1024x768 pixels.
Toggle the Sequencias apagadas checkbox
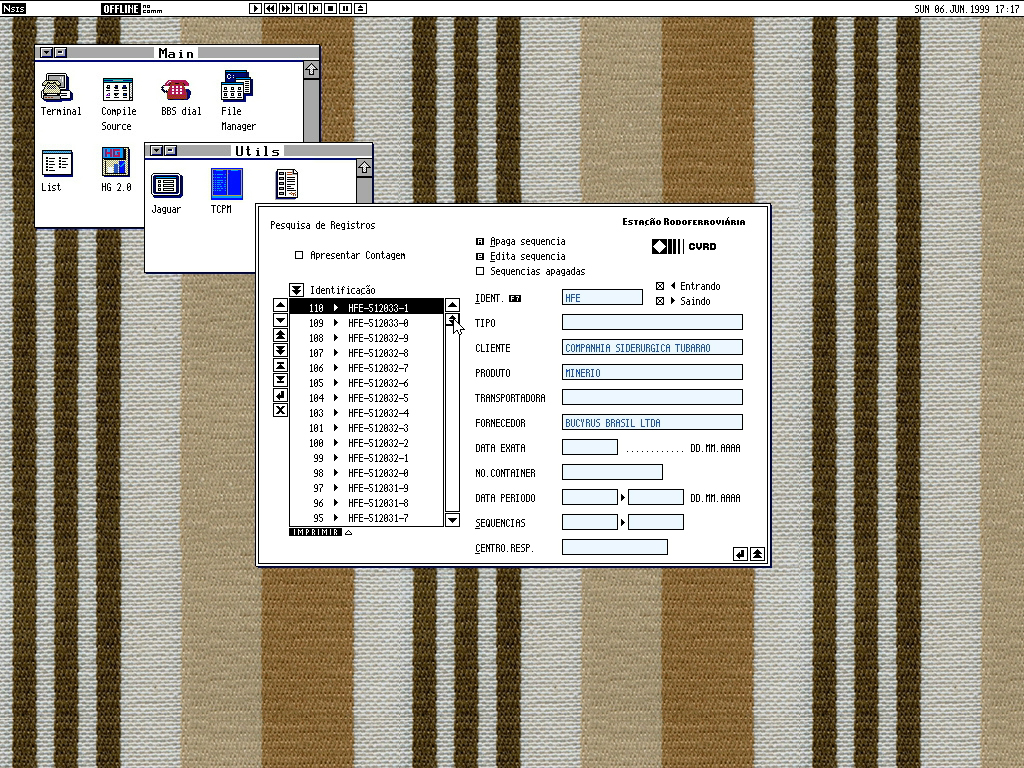480,271
